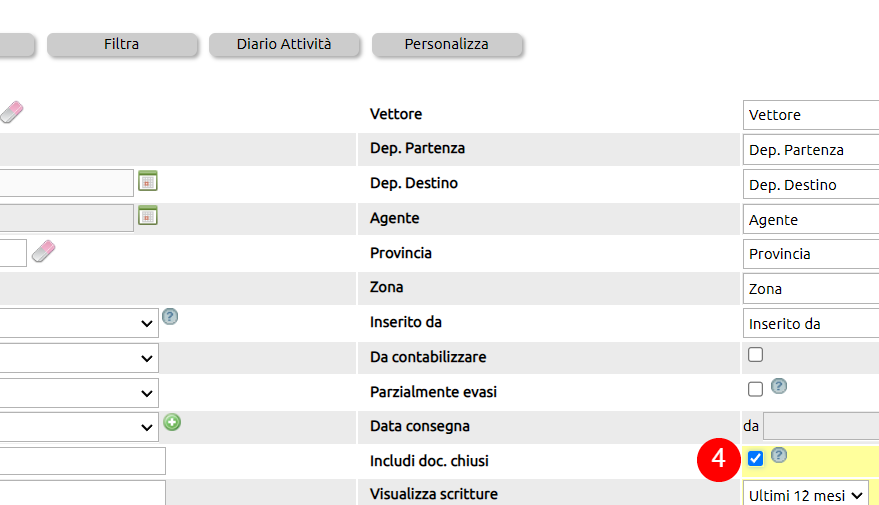The height and width of the screenshot is (505, 879).
Task: Tick the Parzialmente evasi checkbox
Action: pos(755,389)
